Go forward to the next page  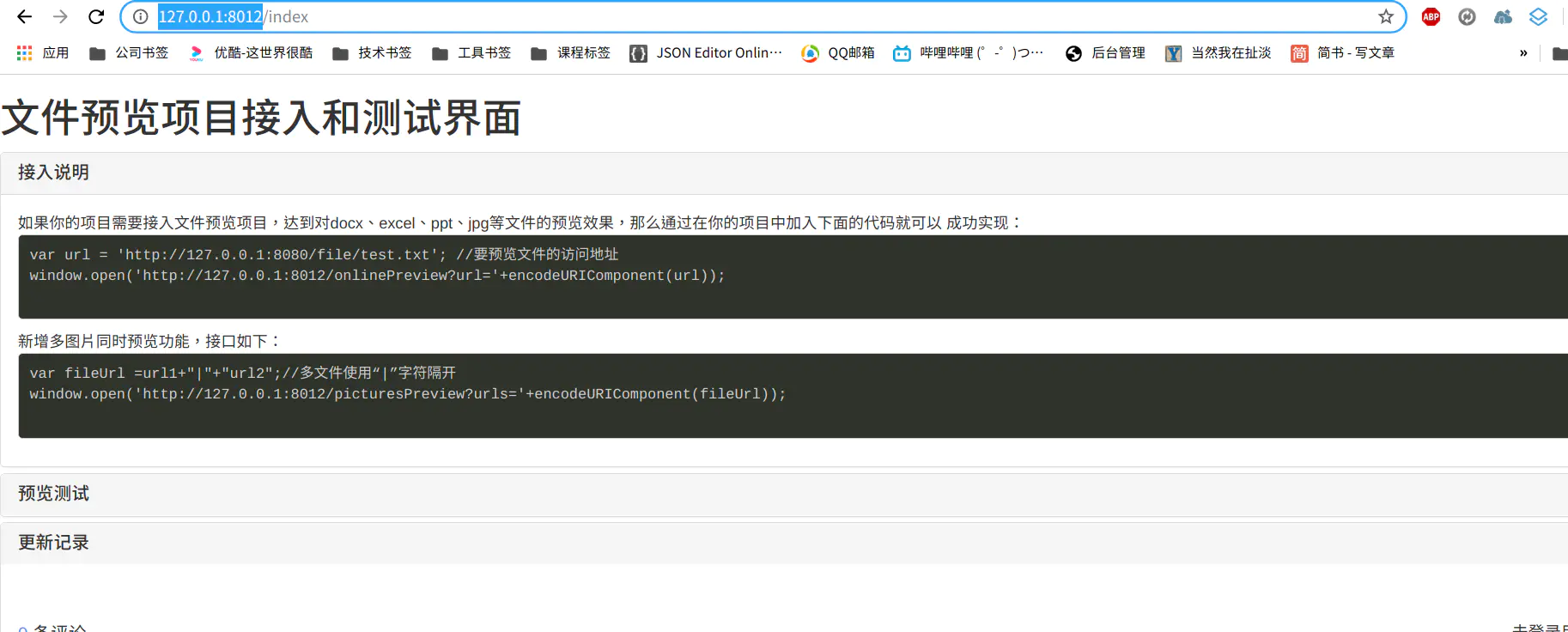(x=60, y=16)
